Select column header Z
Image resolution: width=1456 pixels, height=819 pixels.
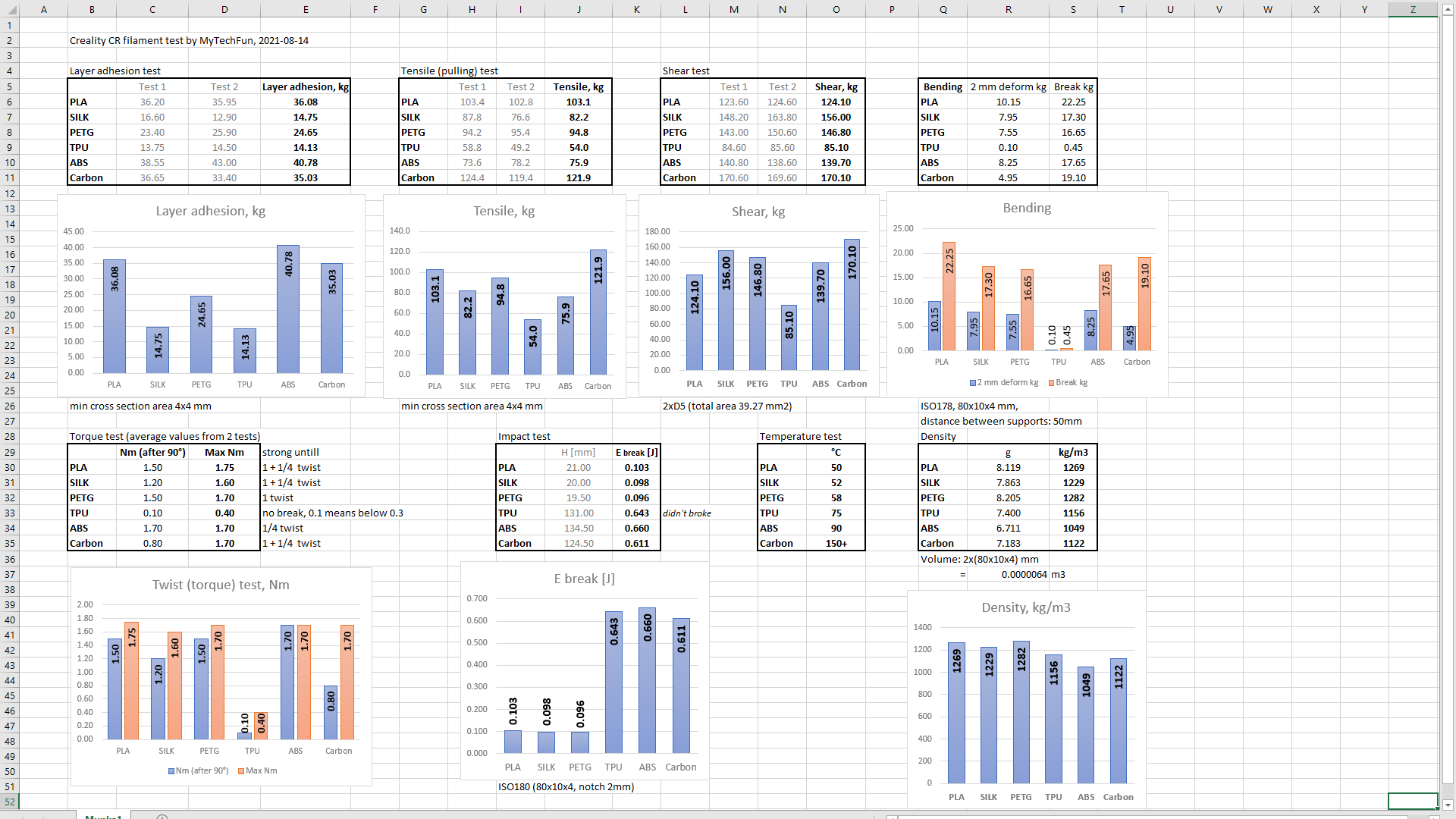pos(1413,9)
